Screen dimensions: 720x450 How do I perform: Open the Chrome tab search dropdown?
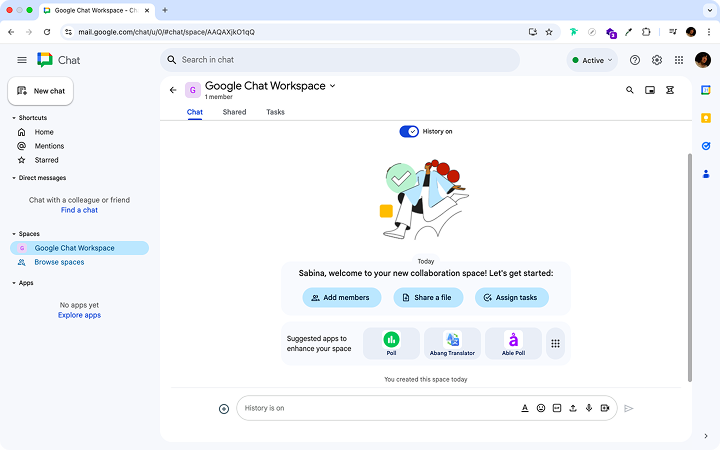(709, 10)
